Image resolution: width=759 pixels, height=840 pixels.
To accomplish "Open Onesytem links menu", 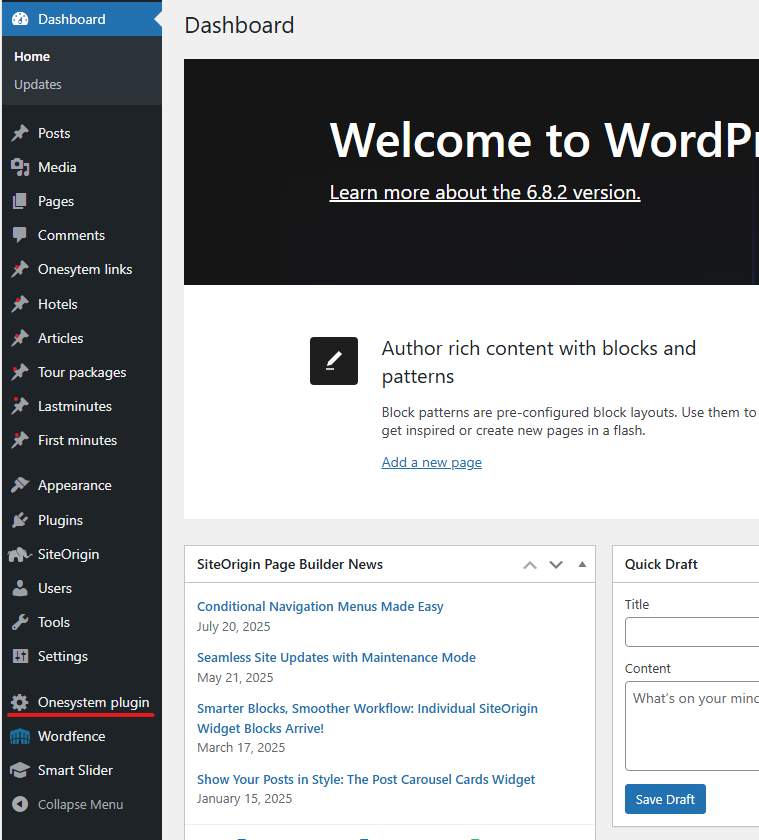I will pos(82,269).
